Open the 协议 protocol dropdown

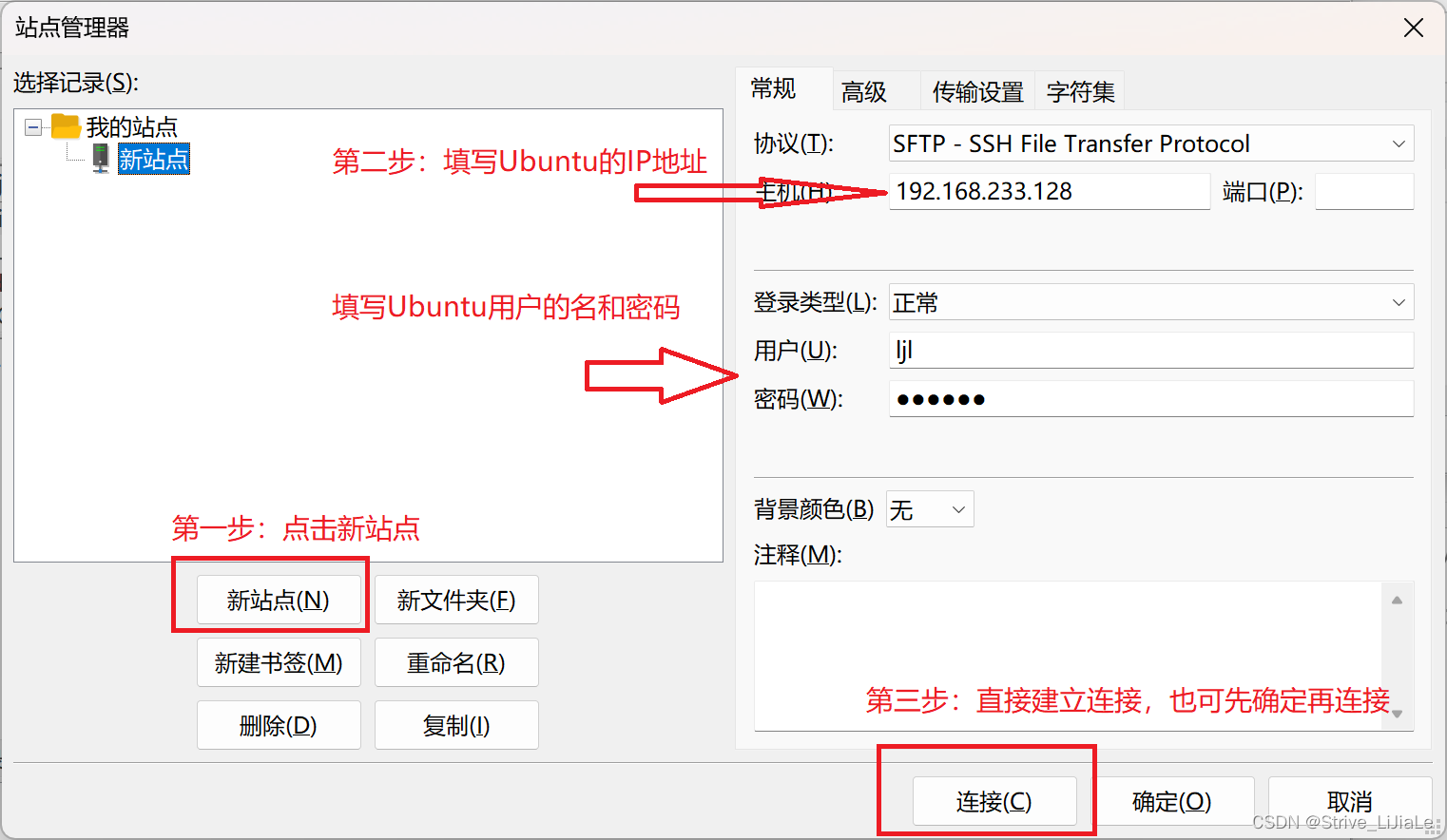coord(1151,143)
